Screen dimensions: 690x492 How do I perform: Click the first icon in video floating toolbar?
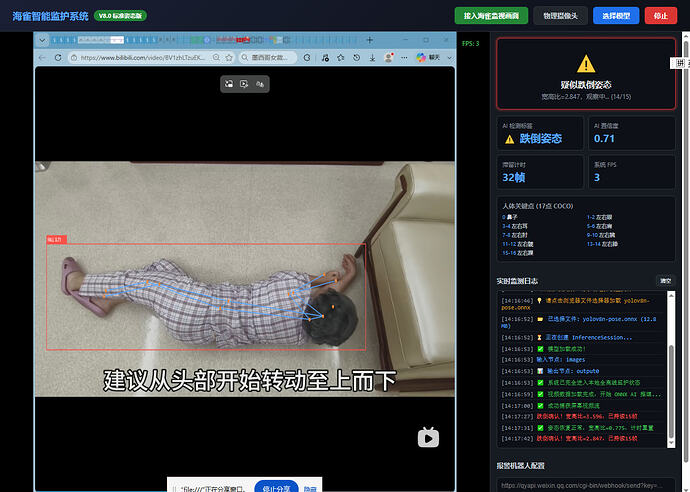[x=229, y=84]
